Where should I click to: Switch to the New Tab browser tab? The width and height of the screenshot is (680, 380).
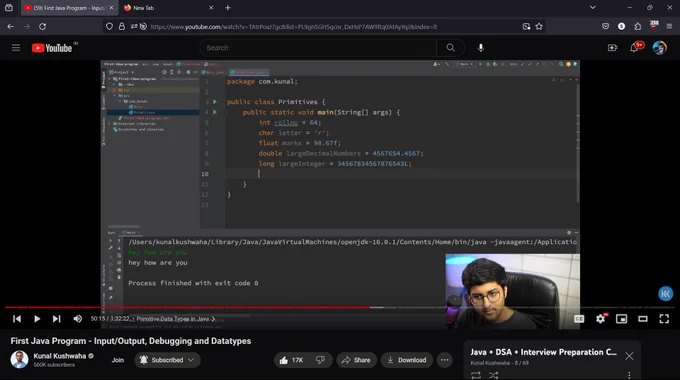tap(165, 8)
